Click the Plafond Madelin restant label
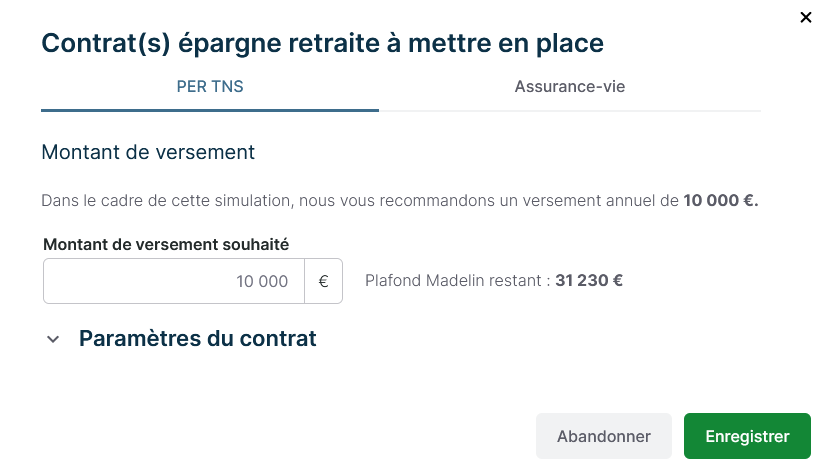This screenshot has height=472, width=826. point(458,281)
